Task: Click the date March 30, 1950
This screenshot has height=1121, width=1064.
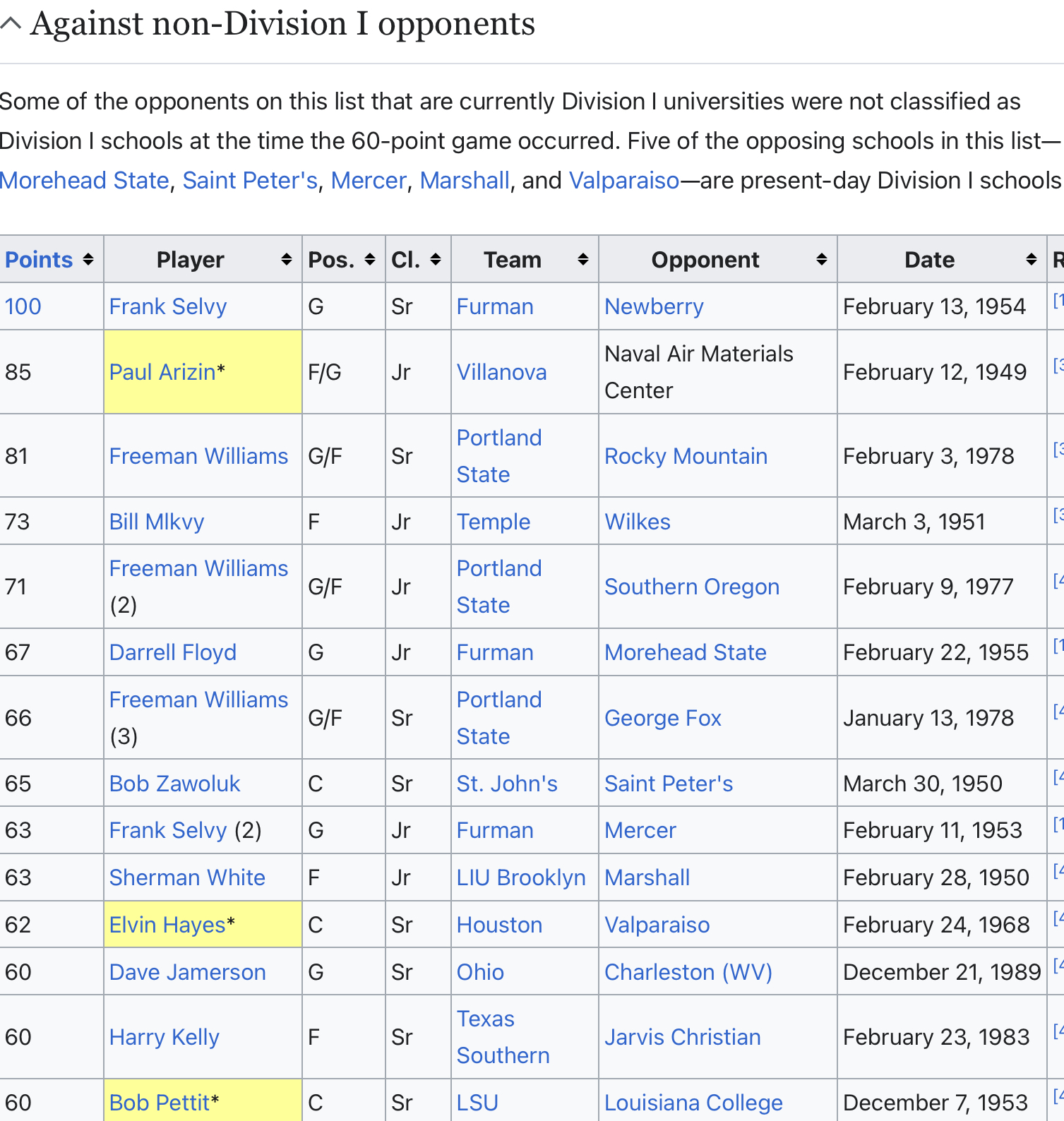Action: click(x=923, y=784)
